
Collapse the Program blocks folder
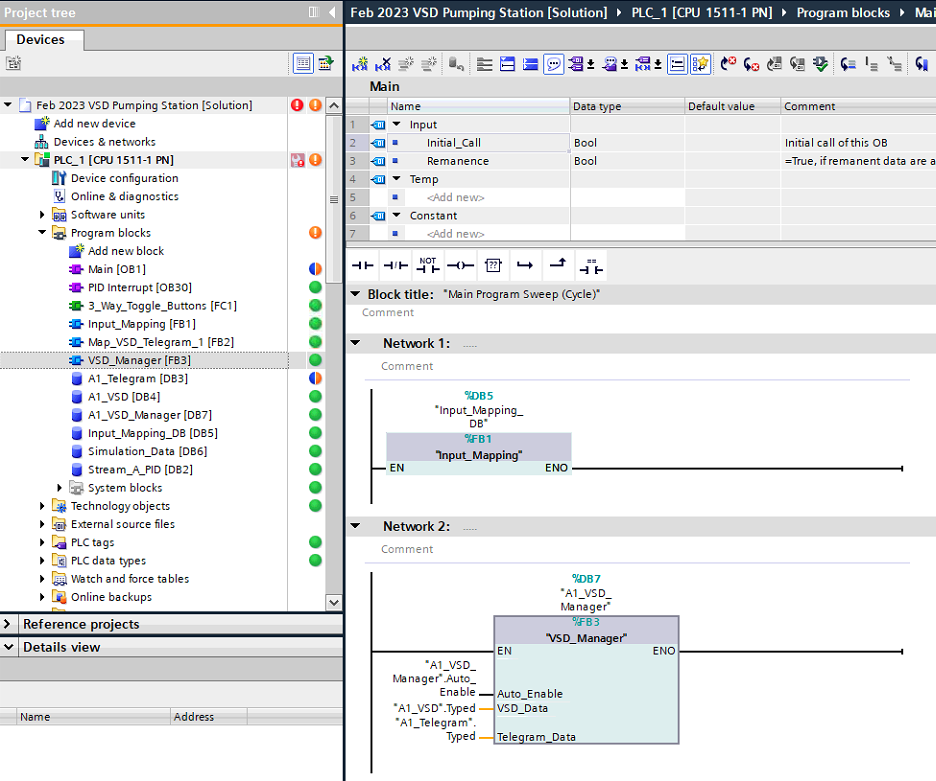coord(43,233)
